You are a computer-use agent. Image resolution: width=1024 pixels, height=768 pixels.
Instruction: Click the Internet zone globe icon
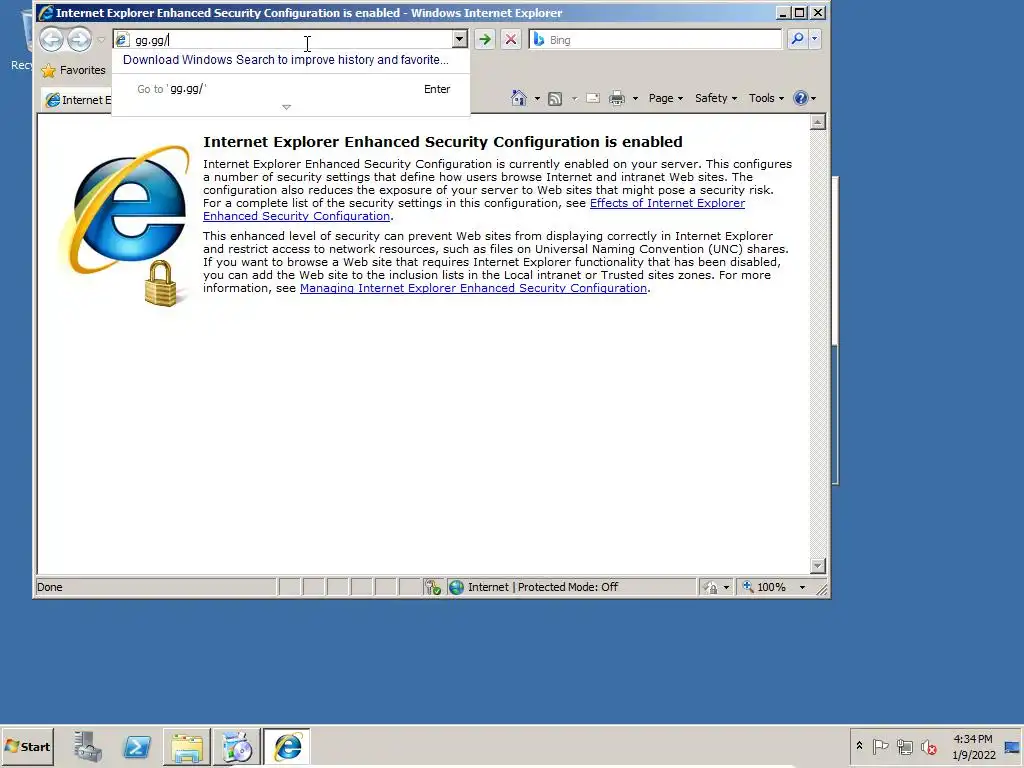(456, 587)
